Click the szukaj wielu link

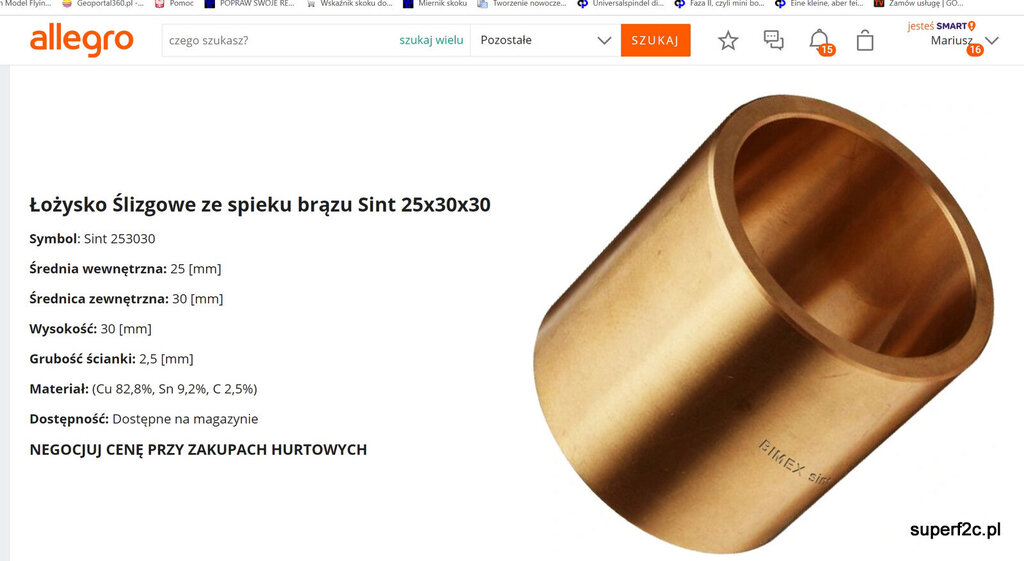(431, 40)
